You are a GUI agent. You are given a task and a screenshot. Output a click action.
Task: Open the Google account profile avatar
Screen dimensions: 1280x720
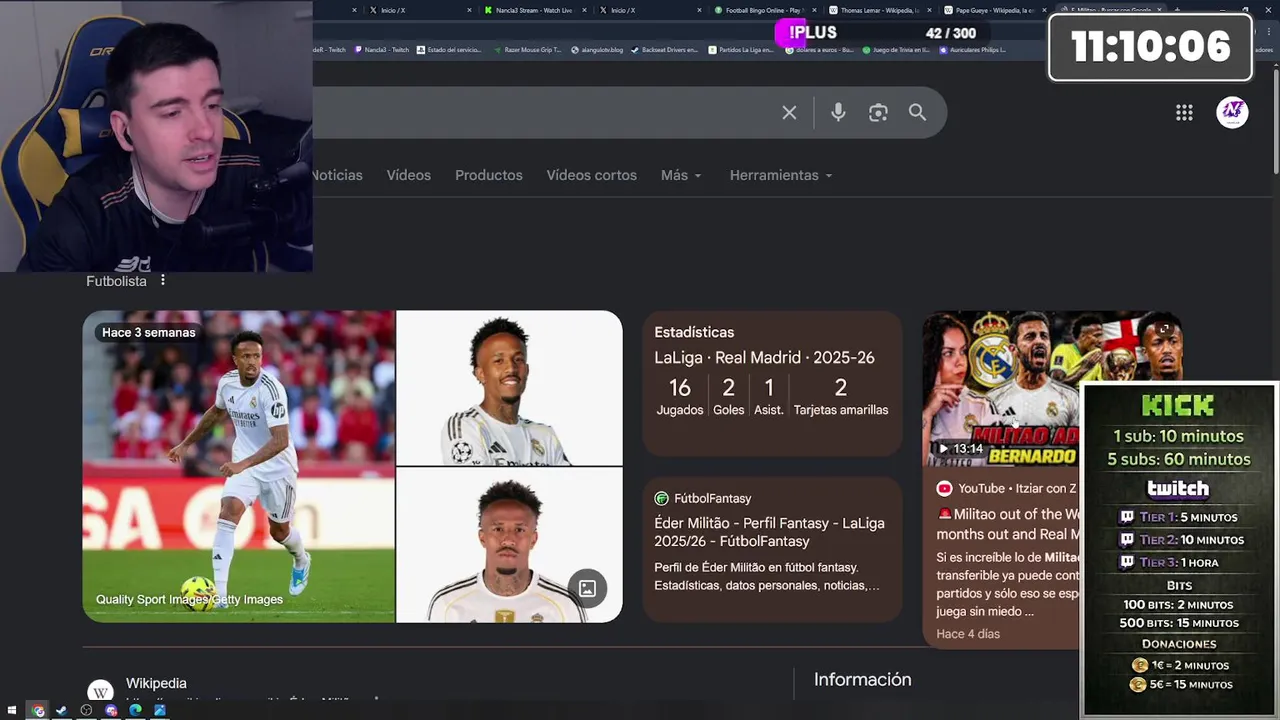pyautogui.click(x=1232, y=112)
